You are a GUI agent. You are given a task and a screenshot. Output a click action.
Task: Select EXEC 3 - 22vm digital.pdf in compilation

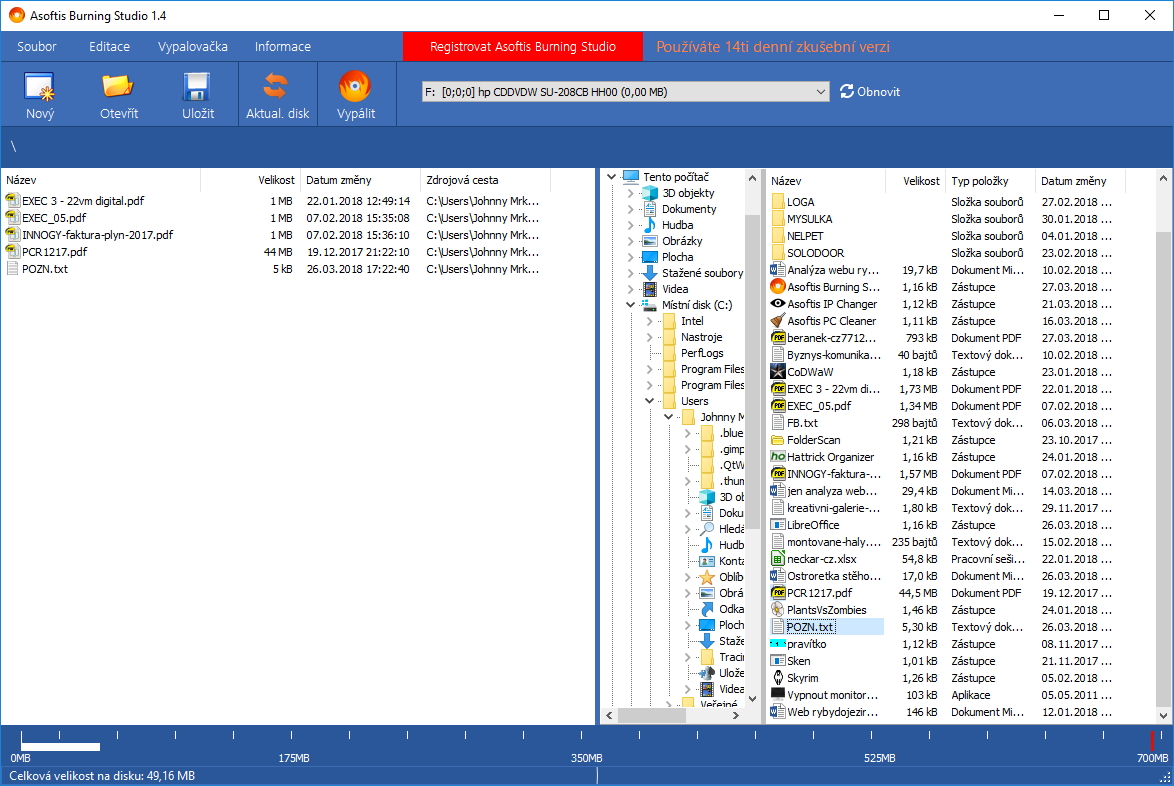(x=82, y=201)
